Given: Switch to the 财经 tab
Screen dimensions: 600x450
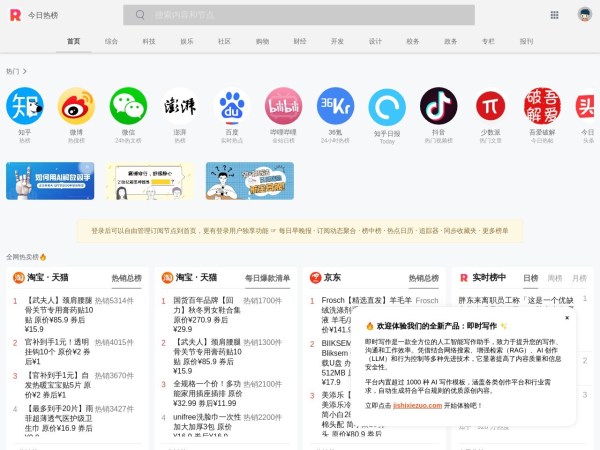Looking at the screenshot, I should click(x=300, y=42).
